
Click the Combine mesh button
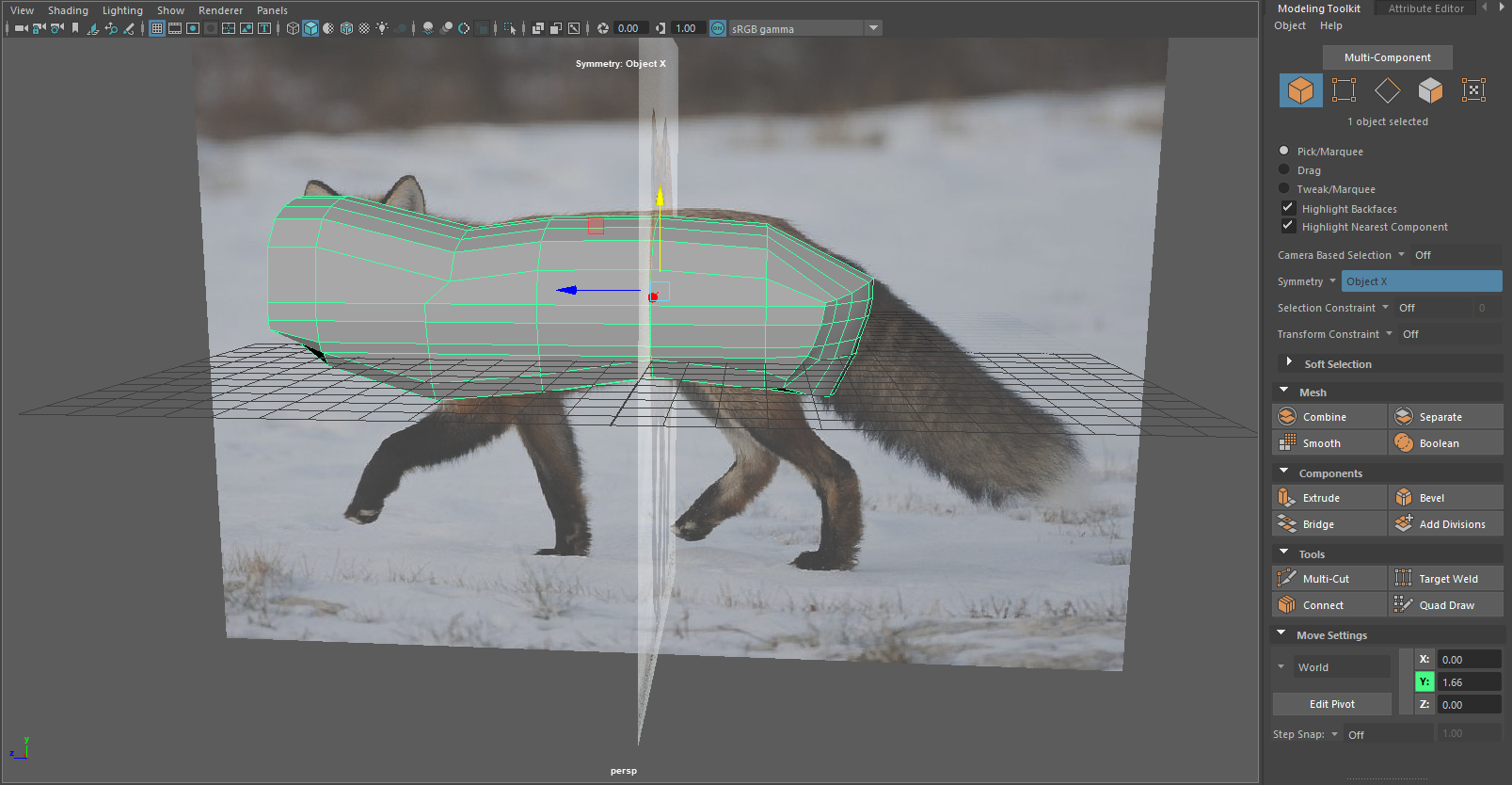[x=1329, y=416]
